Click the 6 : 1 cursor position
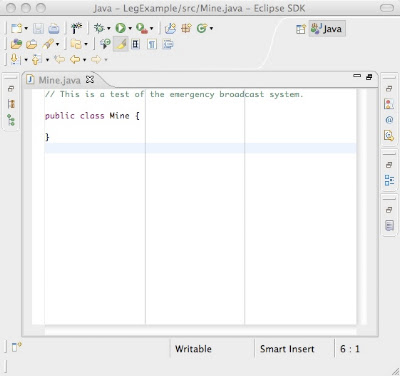The image size is (400, 376). click(x=350, y=349)
